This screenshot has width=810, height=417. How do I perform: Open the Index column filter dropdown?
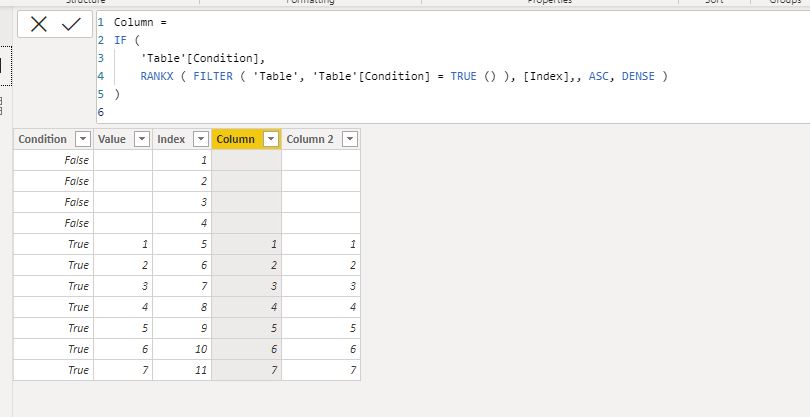(200, 139)
